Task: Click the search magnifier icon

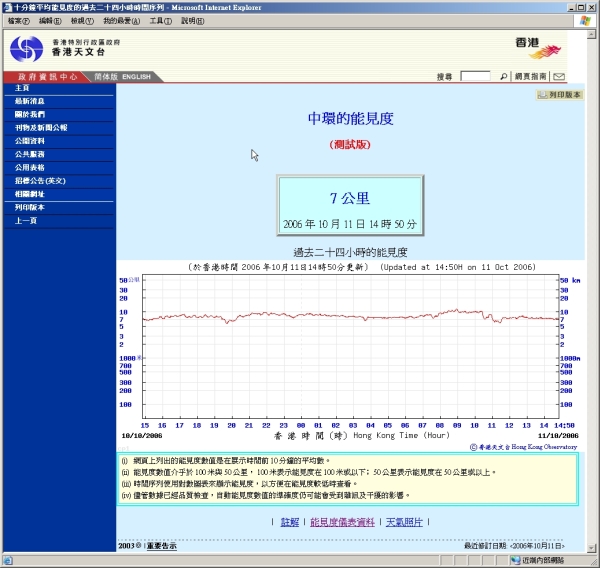Action: point(504,77)
